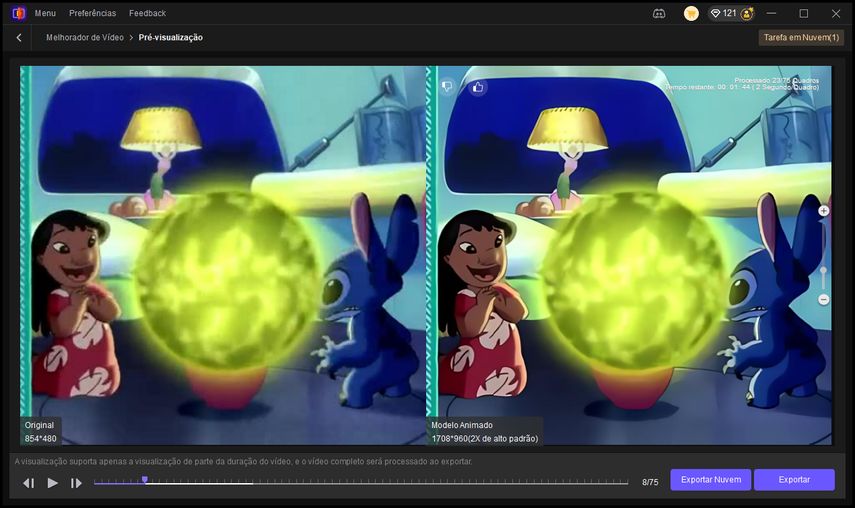Image resolution: width=855 pixels, height=508 pixels.
Task: Step back one frame
Action: point(29,483)
